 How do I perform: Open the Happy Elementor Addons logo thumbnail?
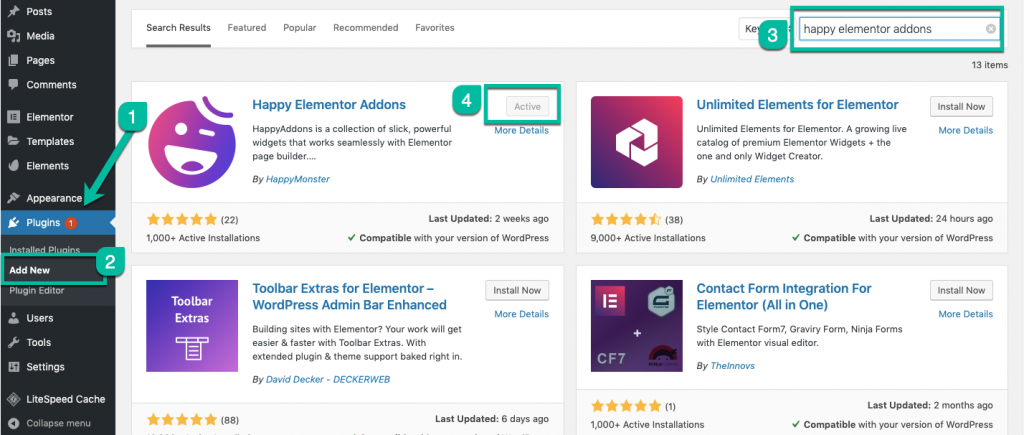(x=190, y=142)
